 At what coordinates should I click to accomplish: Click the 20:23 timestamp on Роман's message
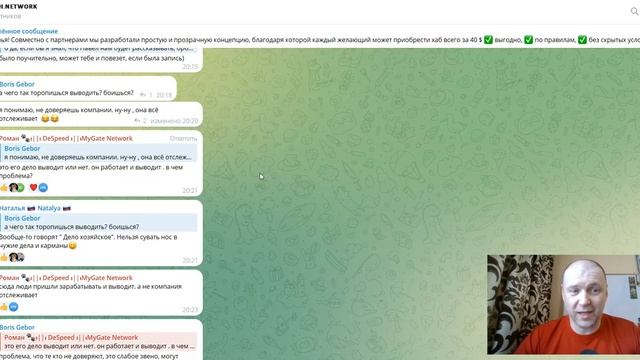(x=190, y=310)
